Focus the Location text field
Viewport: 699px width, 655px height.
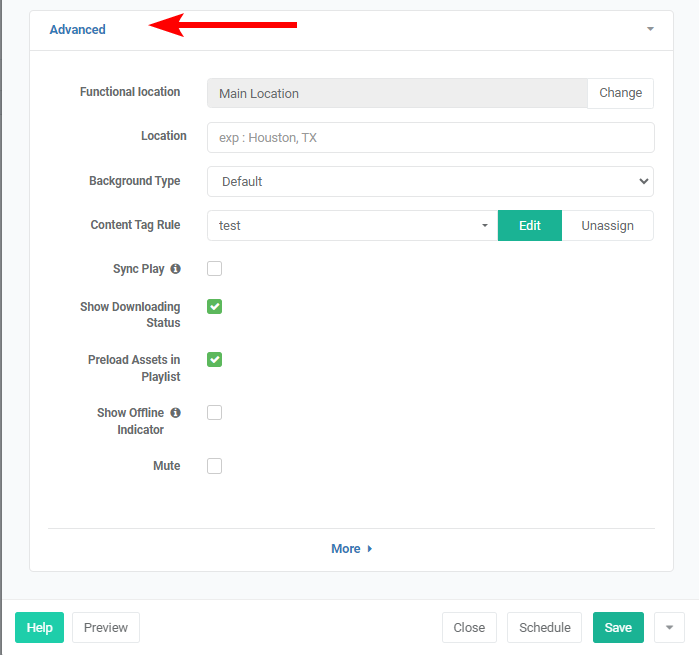(x=430, y=138)
